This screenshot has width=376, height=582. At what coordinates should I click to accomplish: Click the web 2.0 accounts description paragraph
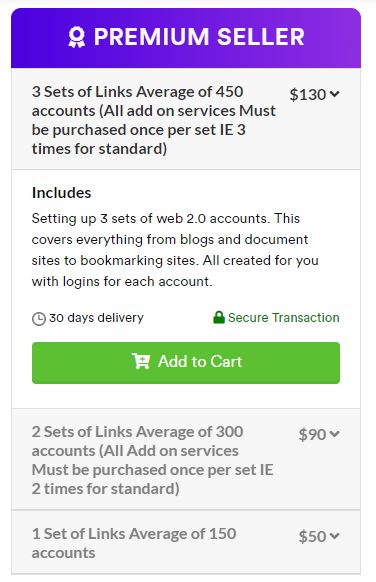point(175,250)
